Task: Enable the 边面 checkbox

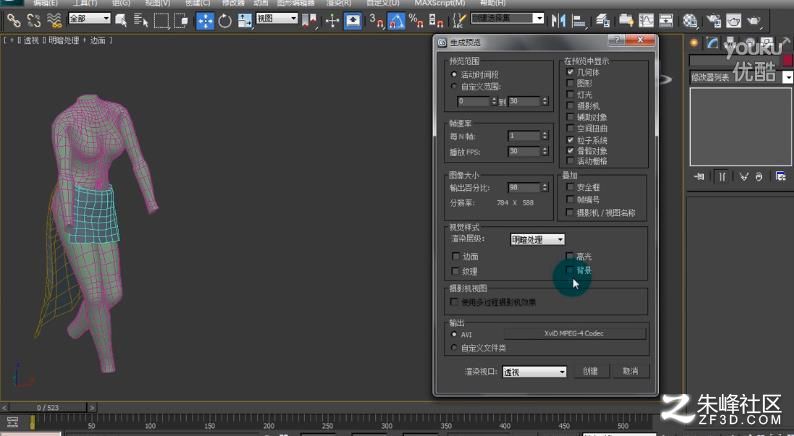Action: 455,256
